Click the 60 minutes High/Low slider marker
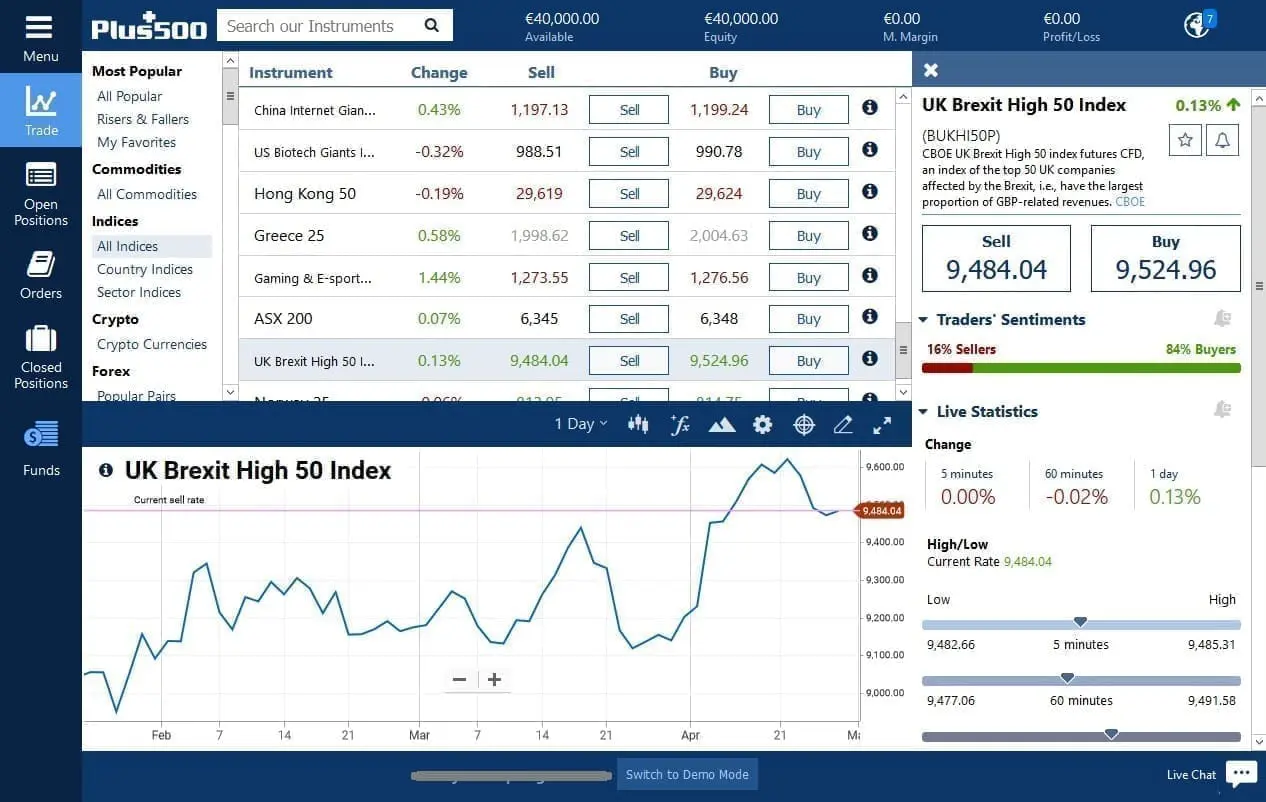The image size is (1266, 802). pyautogui.click(x=1067, y=678)
